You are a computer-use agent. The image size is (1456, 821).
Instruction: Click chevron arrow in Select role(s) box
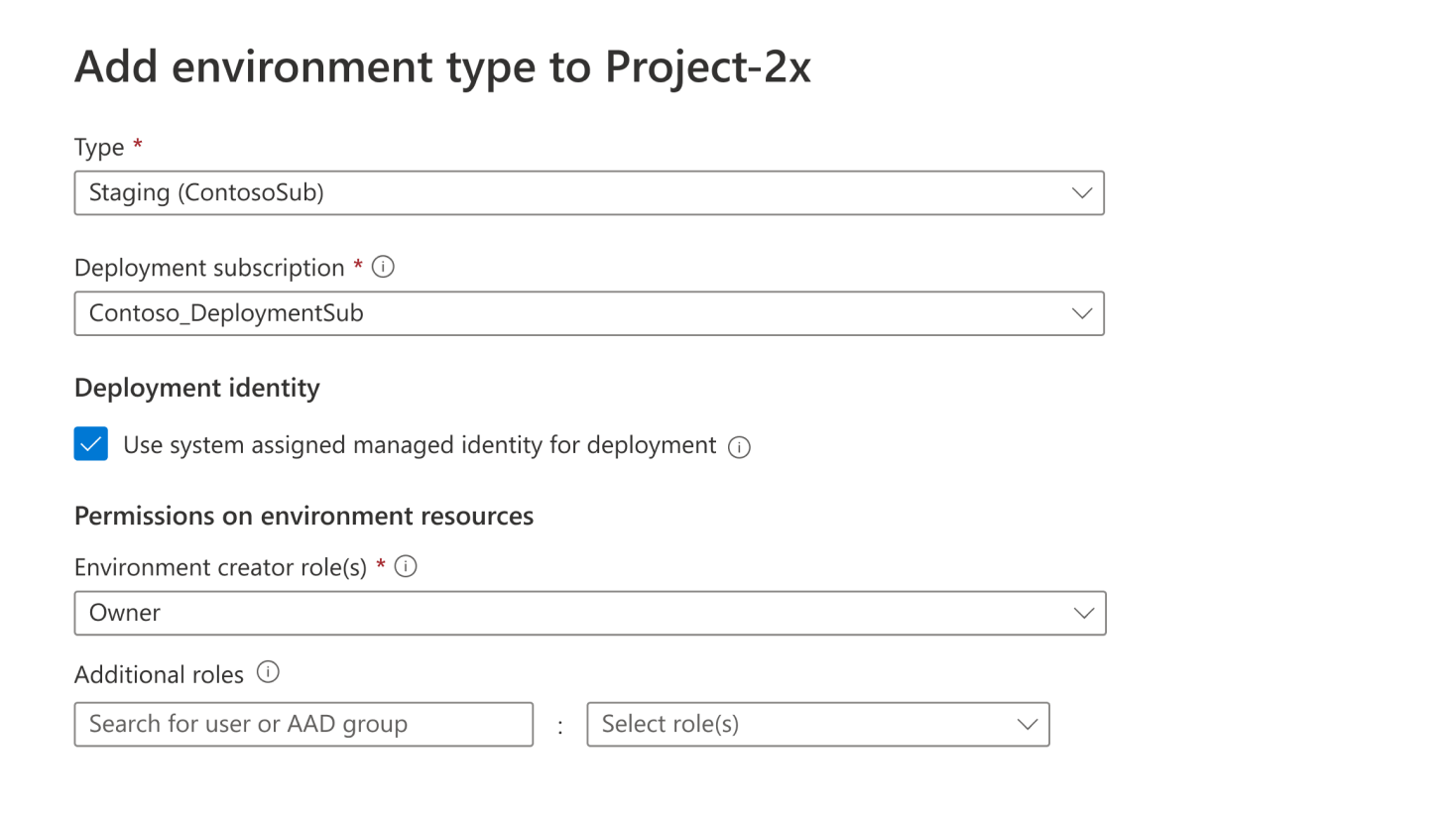pyautogui.click(x=1027, y=724)
